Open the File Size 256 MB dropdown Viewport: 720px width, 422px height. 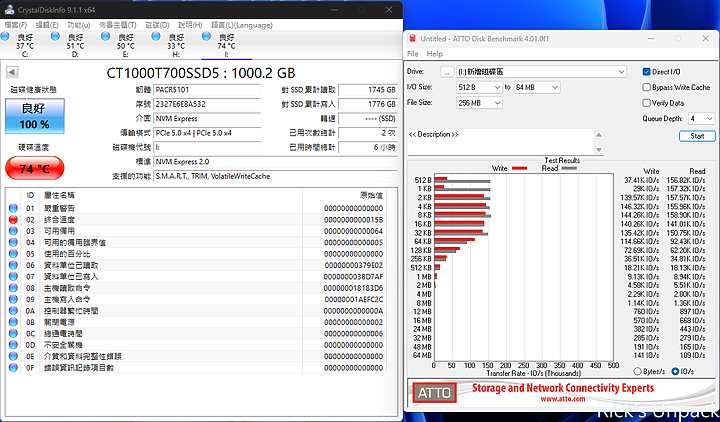(x=479, y=103)
